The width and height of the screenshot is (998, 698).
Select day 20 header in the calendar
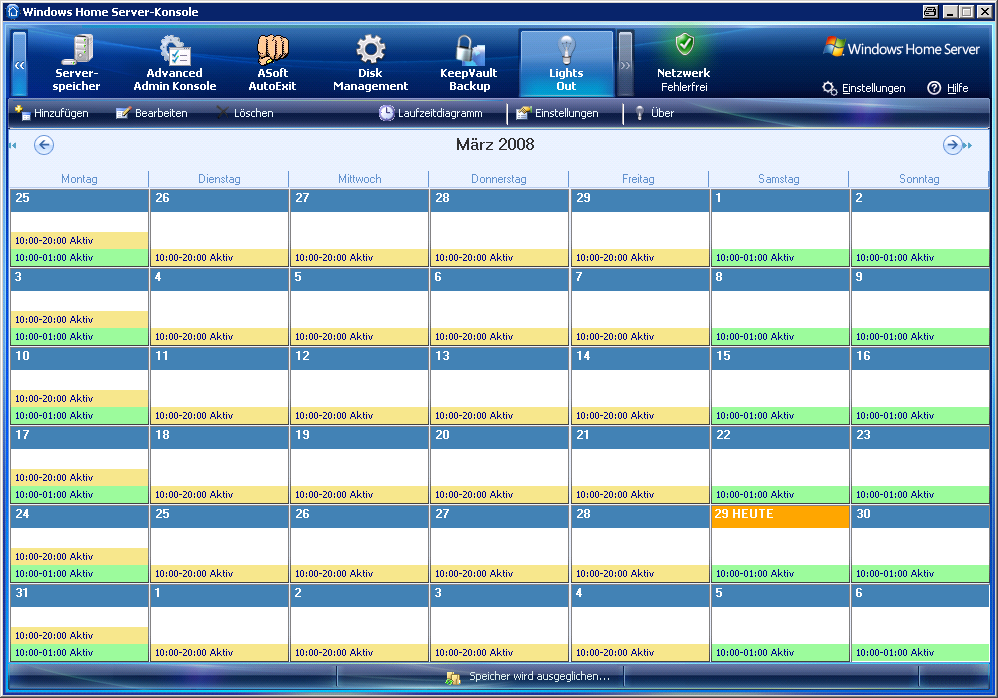(x=500, y=437)
